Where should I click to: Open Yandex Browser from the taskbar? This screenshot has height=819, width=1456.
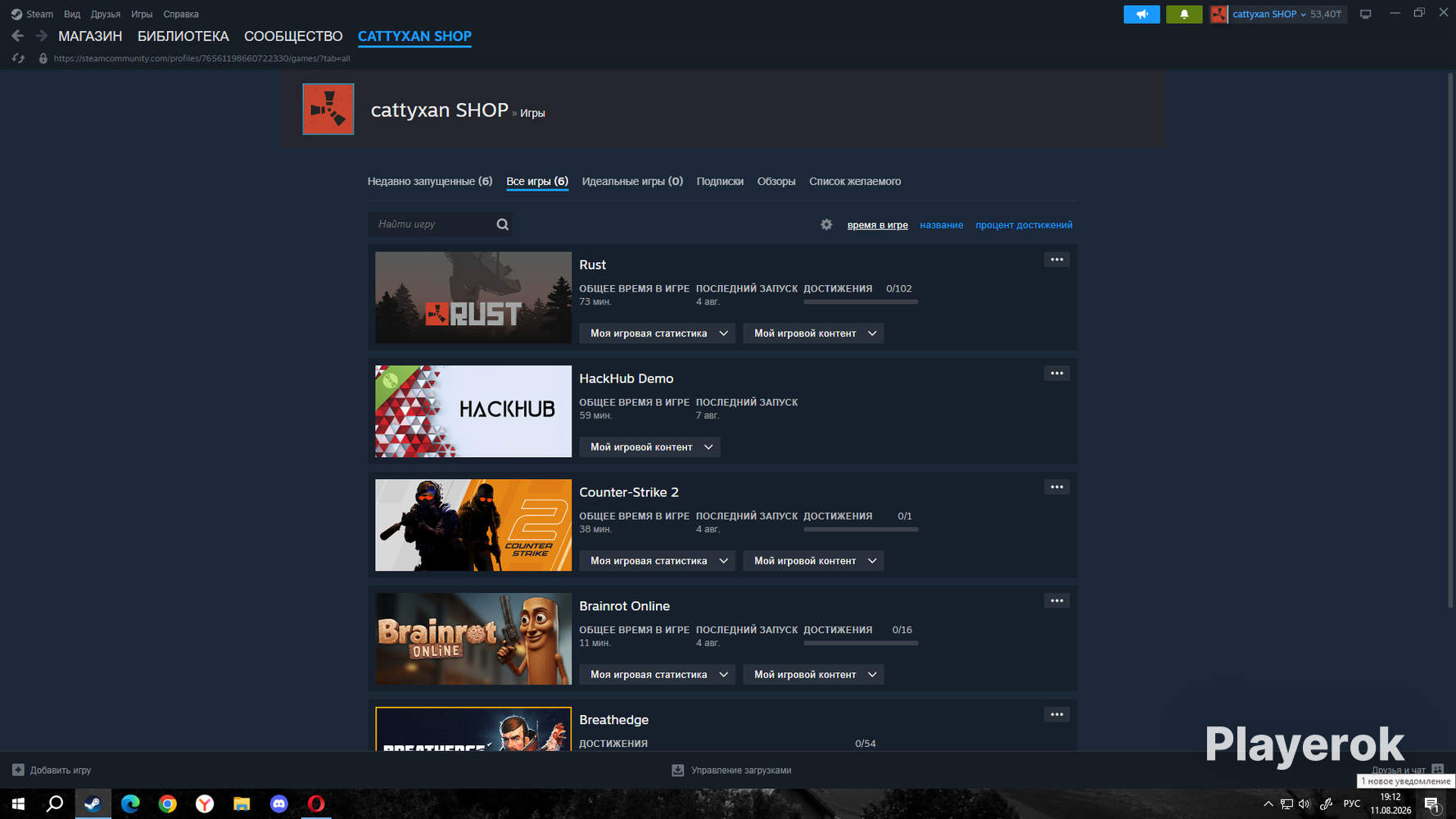(x=205, y=804)
